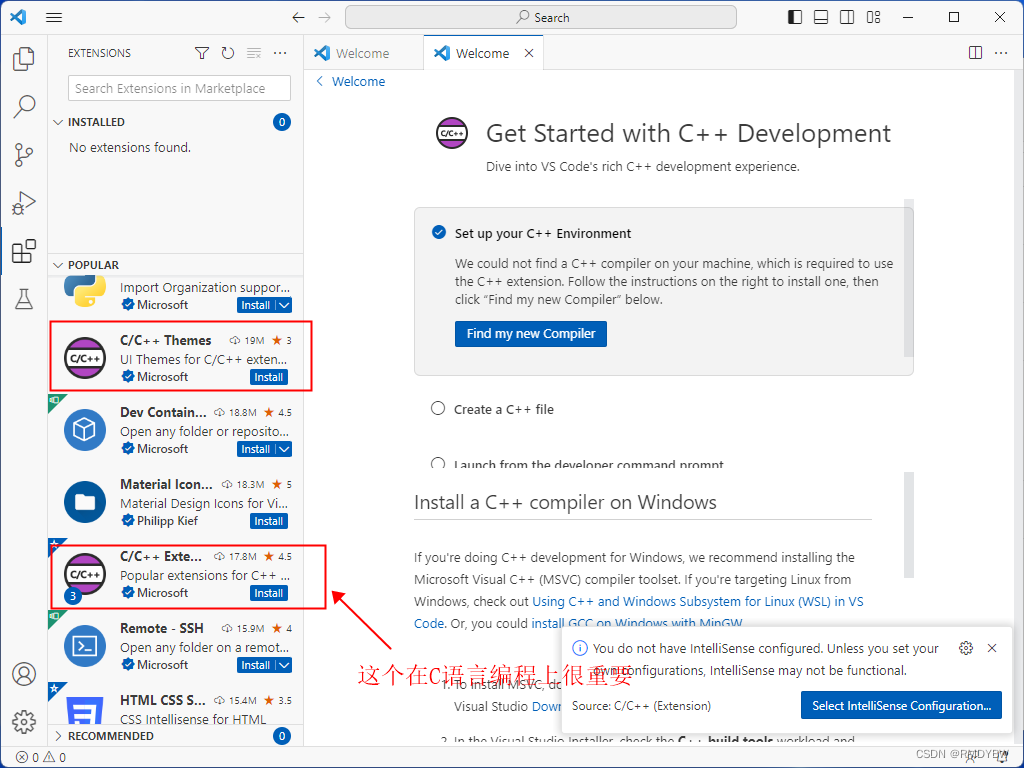Open install dropdown for Remote - SSH

284,665
